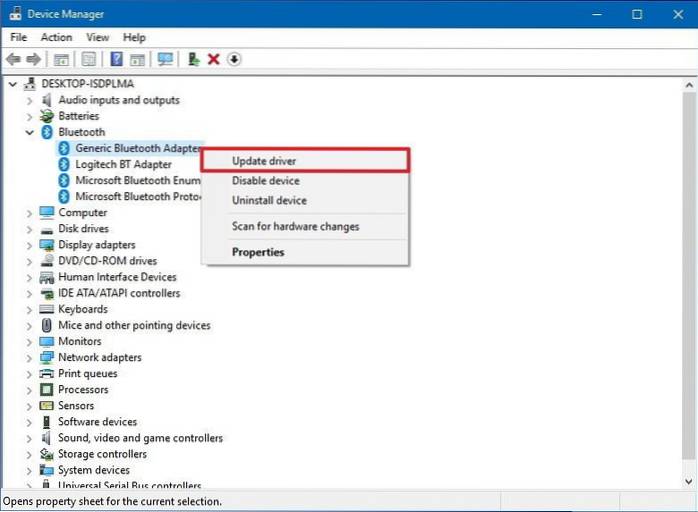Click the Logitech BT Adapter Bluetooth icon
Viewport: 698px width, 512px height.
click(x=65, y=164)
